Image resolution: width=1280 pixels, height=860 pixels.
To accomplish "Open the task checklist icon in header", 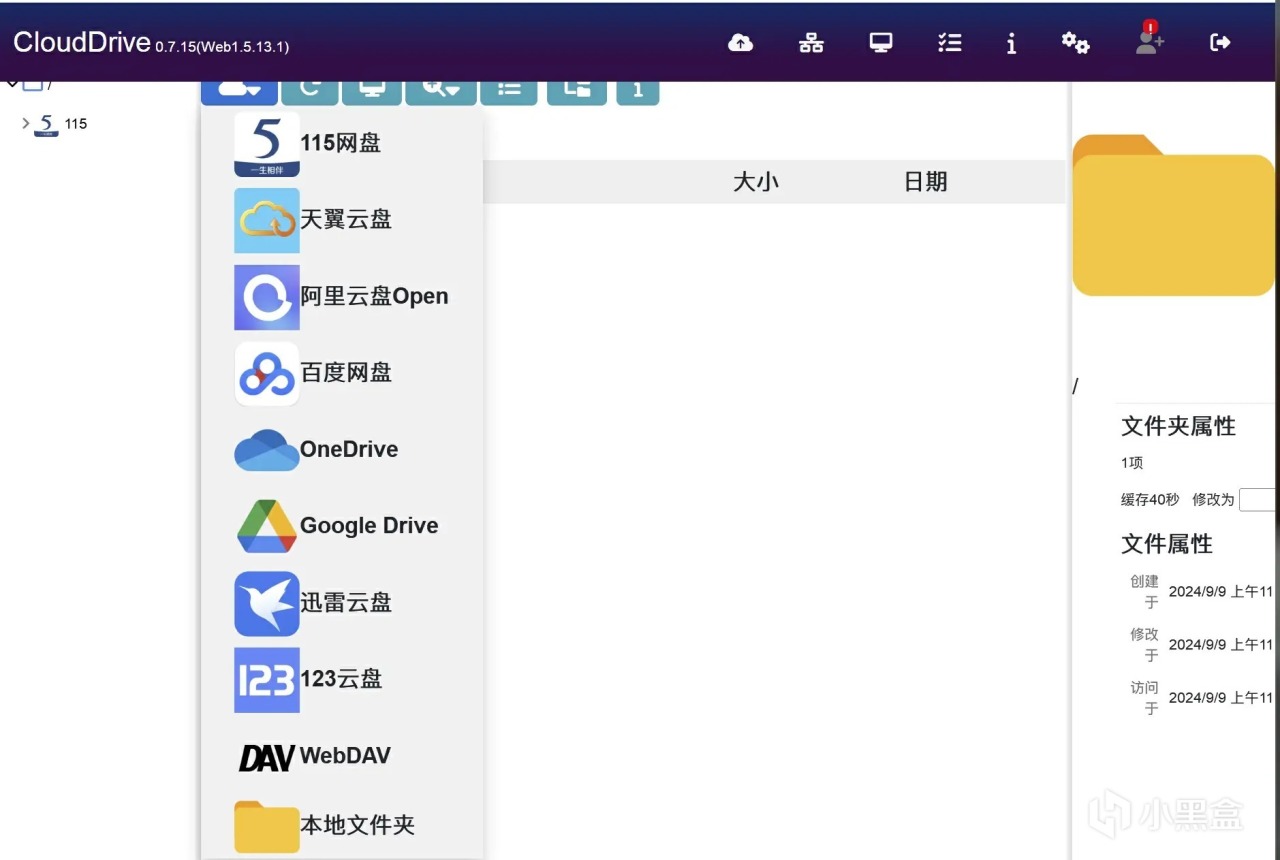I will [949, 42].
